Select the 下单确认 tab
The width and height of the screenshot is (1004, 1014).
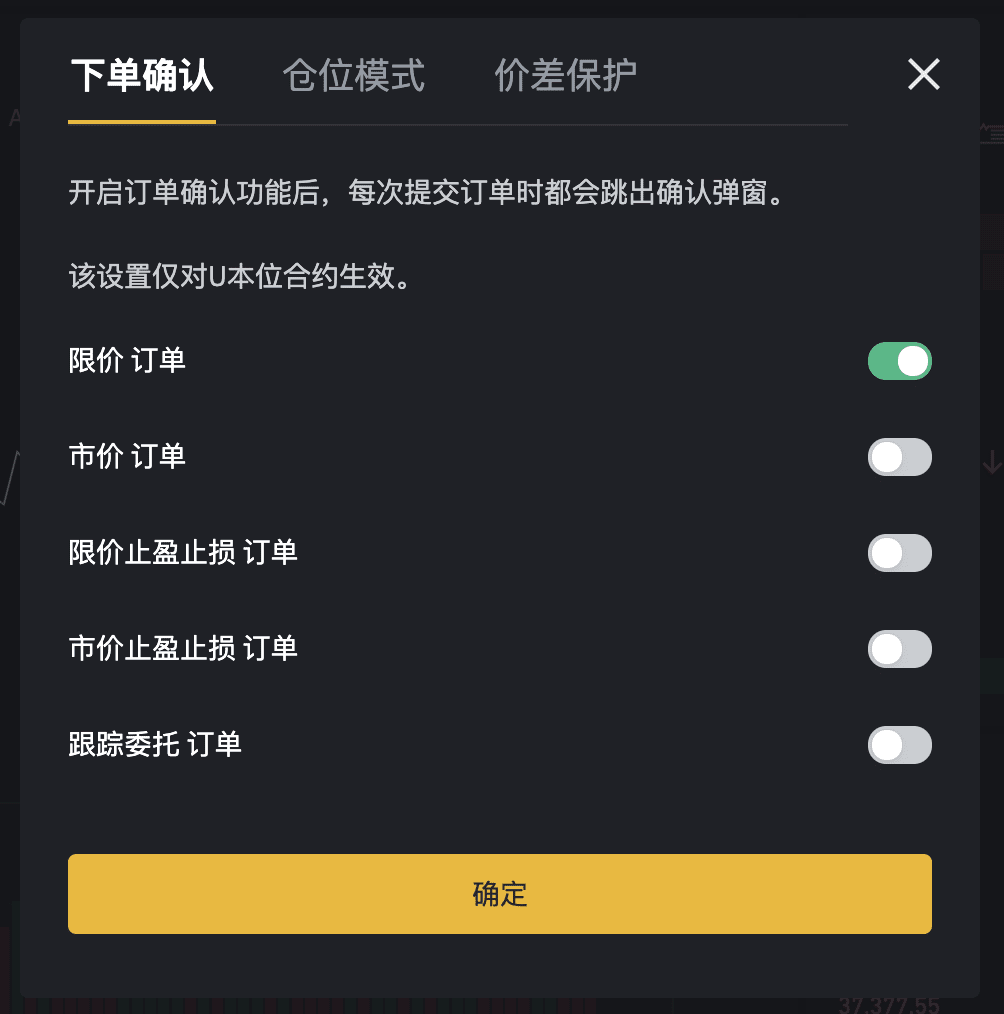pos(142,75)
